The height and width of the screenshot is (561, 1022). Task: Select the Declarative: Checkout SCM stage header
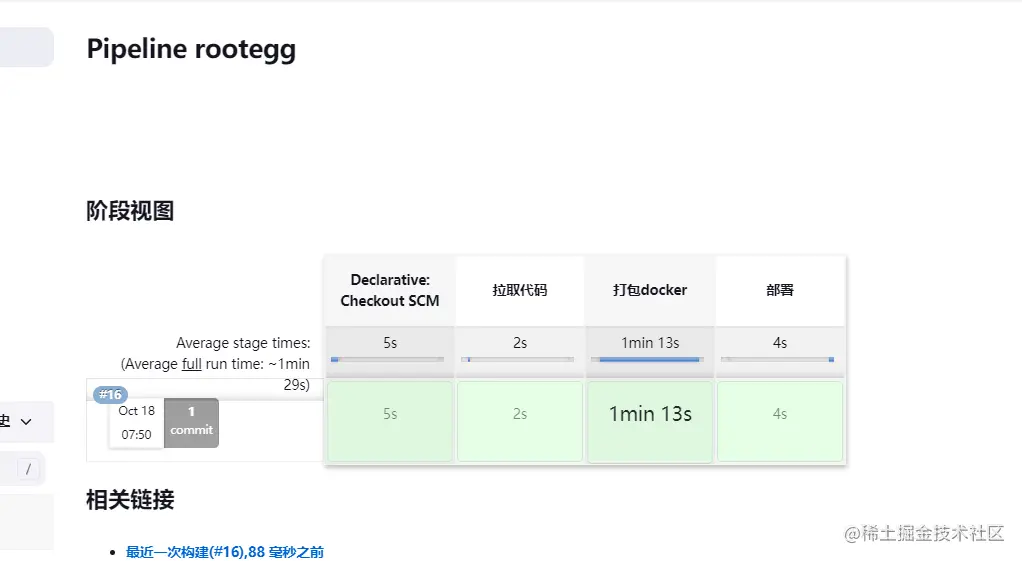coord(390,291)
